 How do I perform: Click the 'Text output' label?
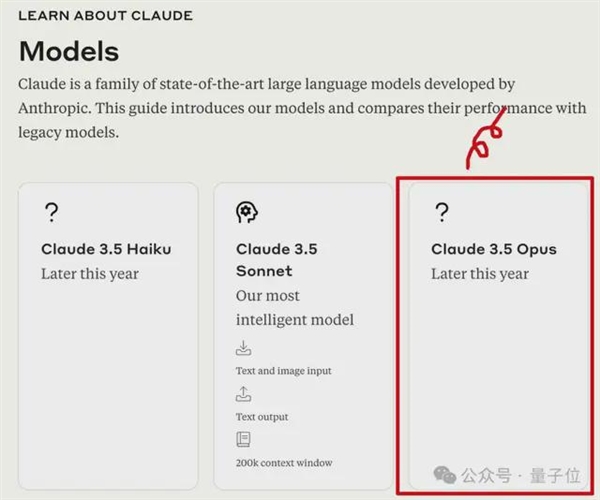(262, 417)
